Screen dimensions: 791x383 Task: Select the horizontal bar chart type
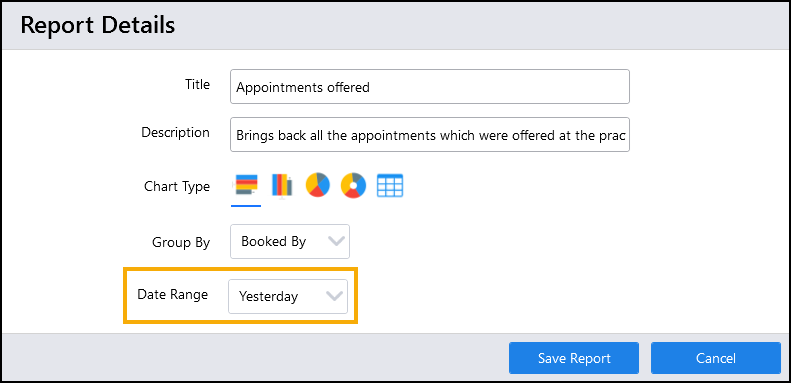click(x=246, y=185)
